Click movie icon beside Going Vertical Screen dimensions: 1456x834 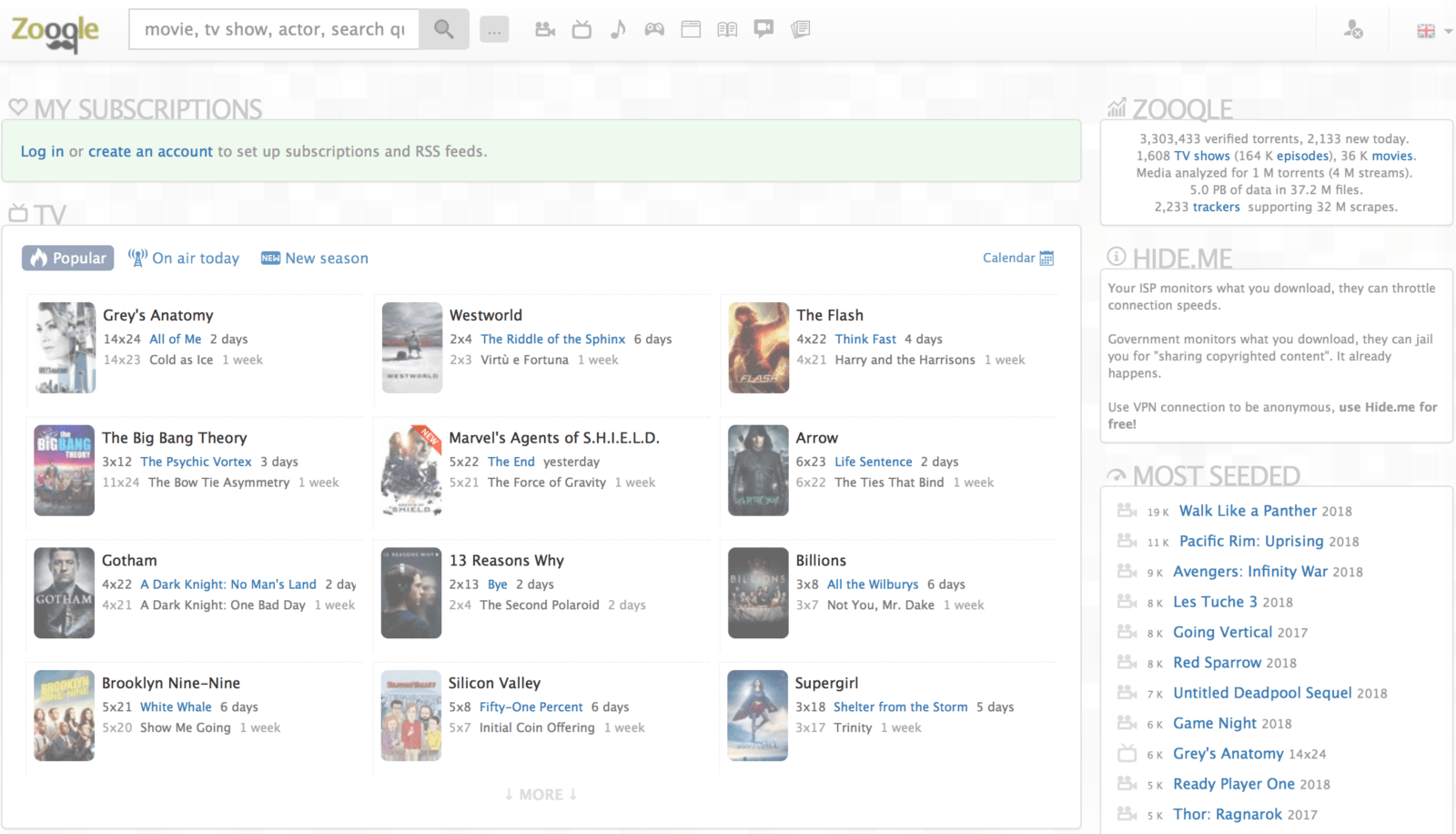(x=1127, y=632)
